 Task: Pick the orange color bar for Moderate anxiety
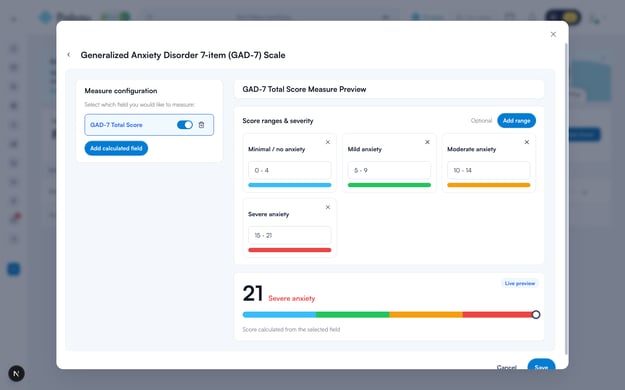pyautogui.click(x=489, y=185)
